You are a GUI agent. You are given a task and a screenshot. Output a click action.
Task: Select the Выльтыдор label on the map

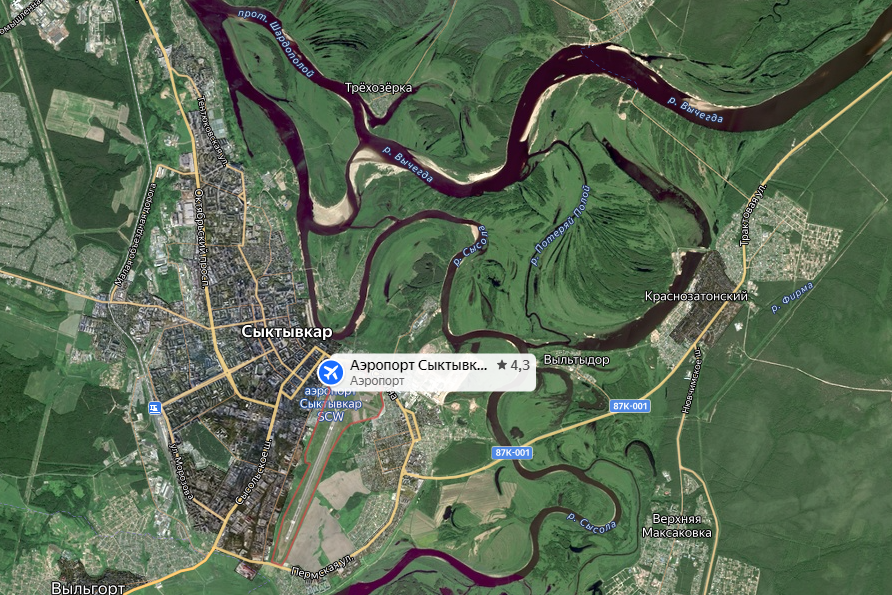click(577, 360)
